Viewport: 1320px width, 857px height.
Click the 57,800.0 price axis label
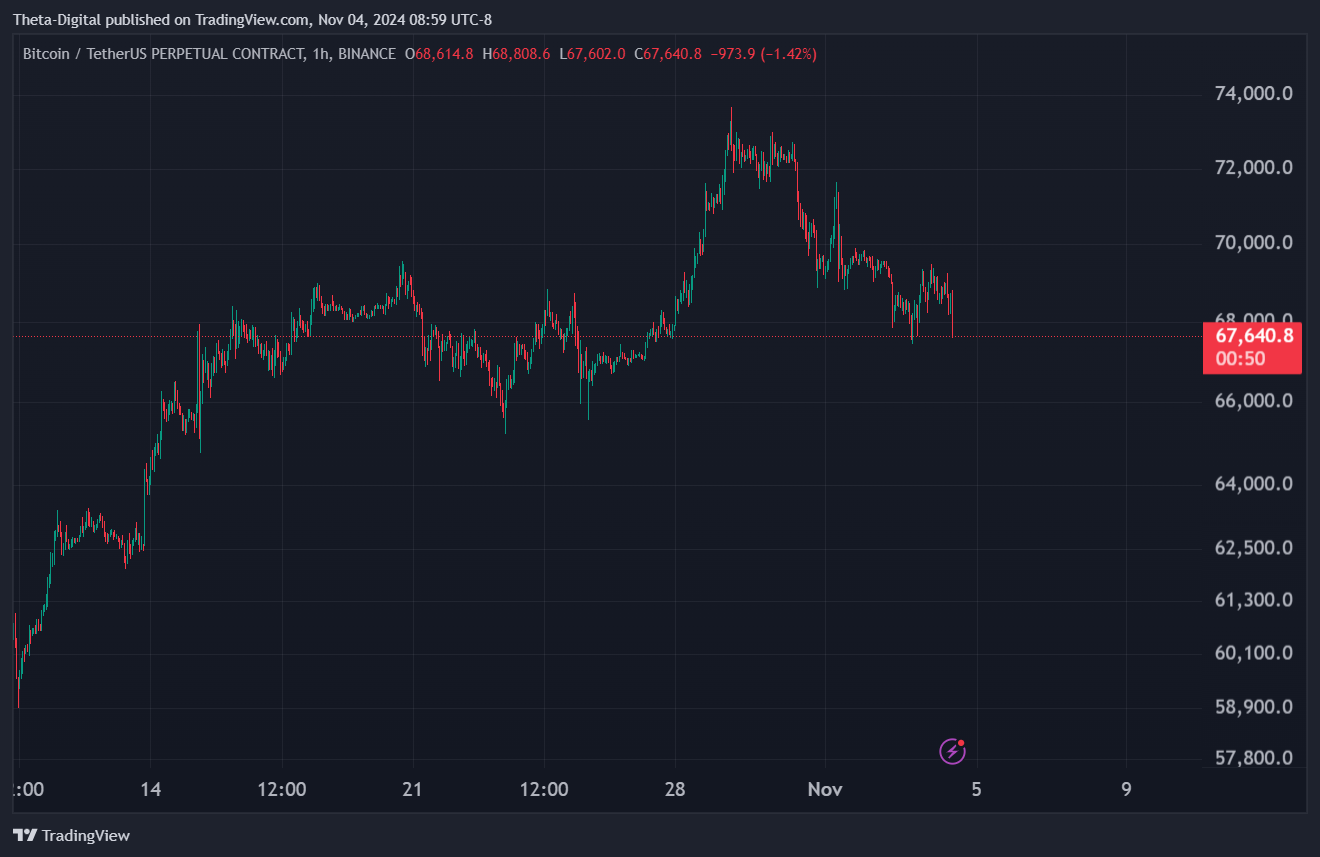(x=1254, y=758)
